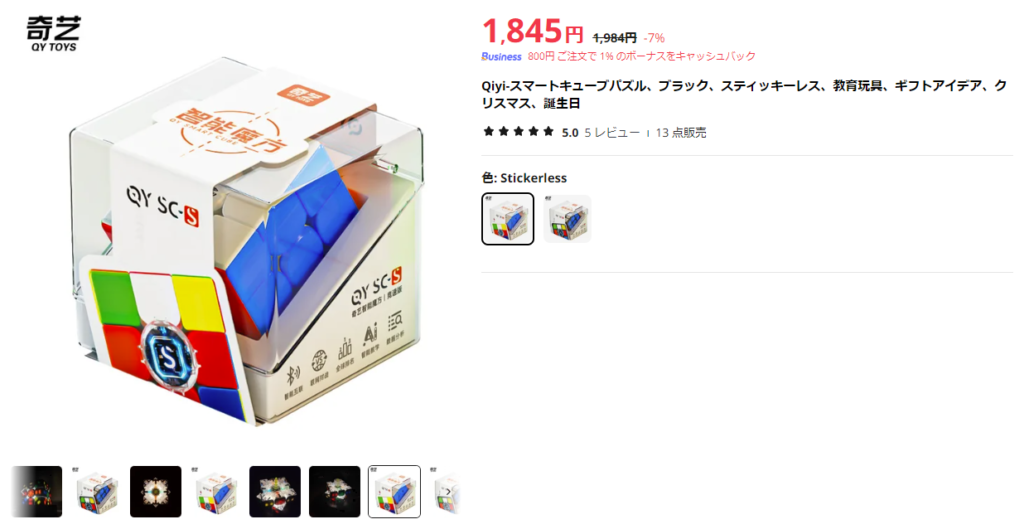Select the first faded dark thumbnail
This screenshot has height=529, width=1024.
click(37, 492)
